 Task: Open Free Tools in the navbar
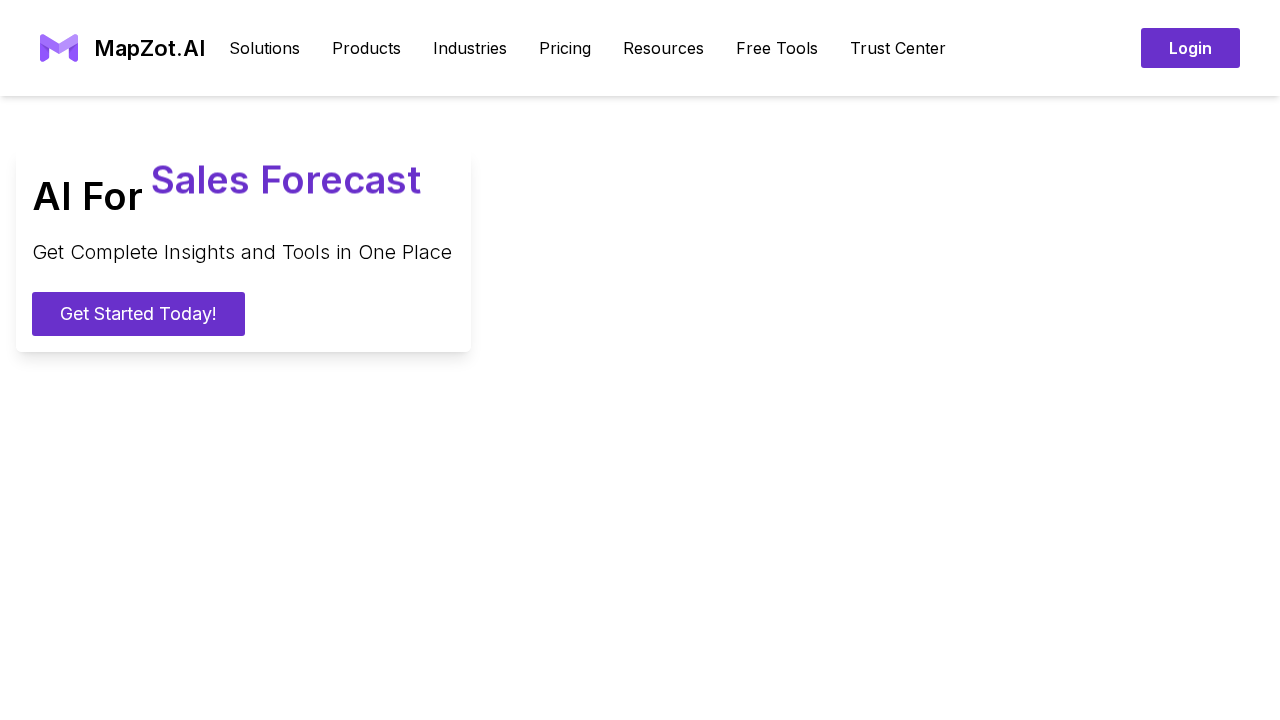coord(776,48)
